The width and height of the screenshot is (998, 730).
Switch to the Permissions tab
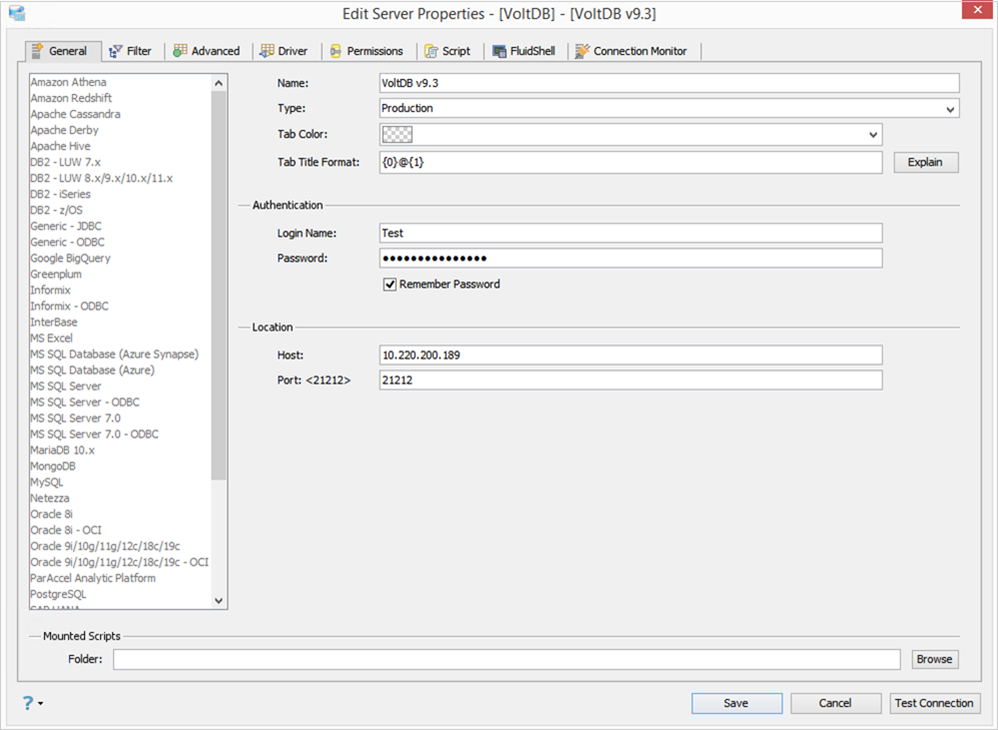point(367,52)
